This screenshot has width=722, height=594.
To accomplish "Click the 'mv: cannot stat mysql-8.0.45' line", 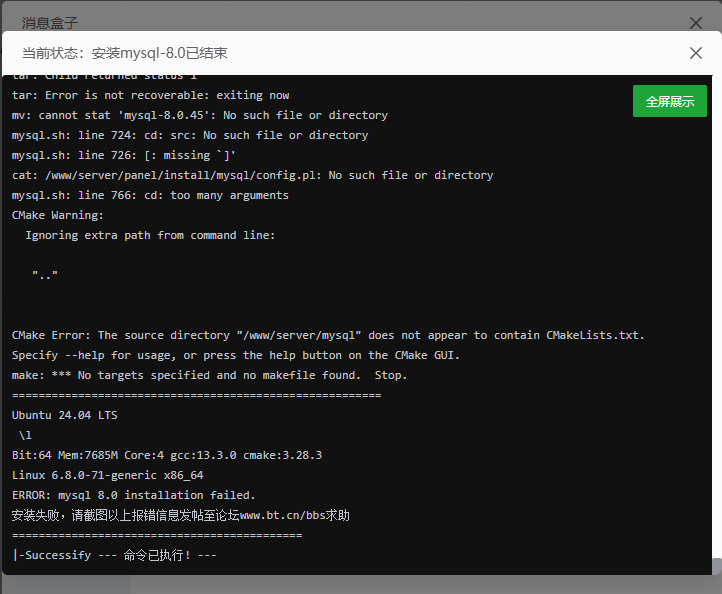I will [x=200, y=115].
